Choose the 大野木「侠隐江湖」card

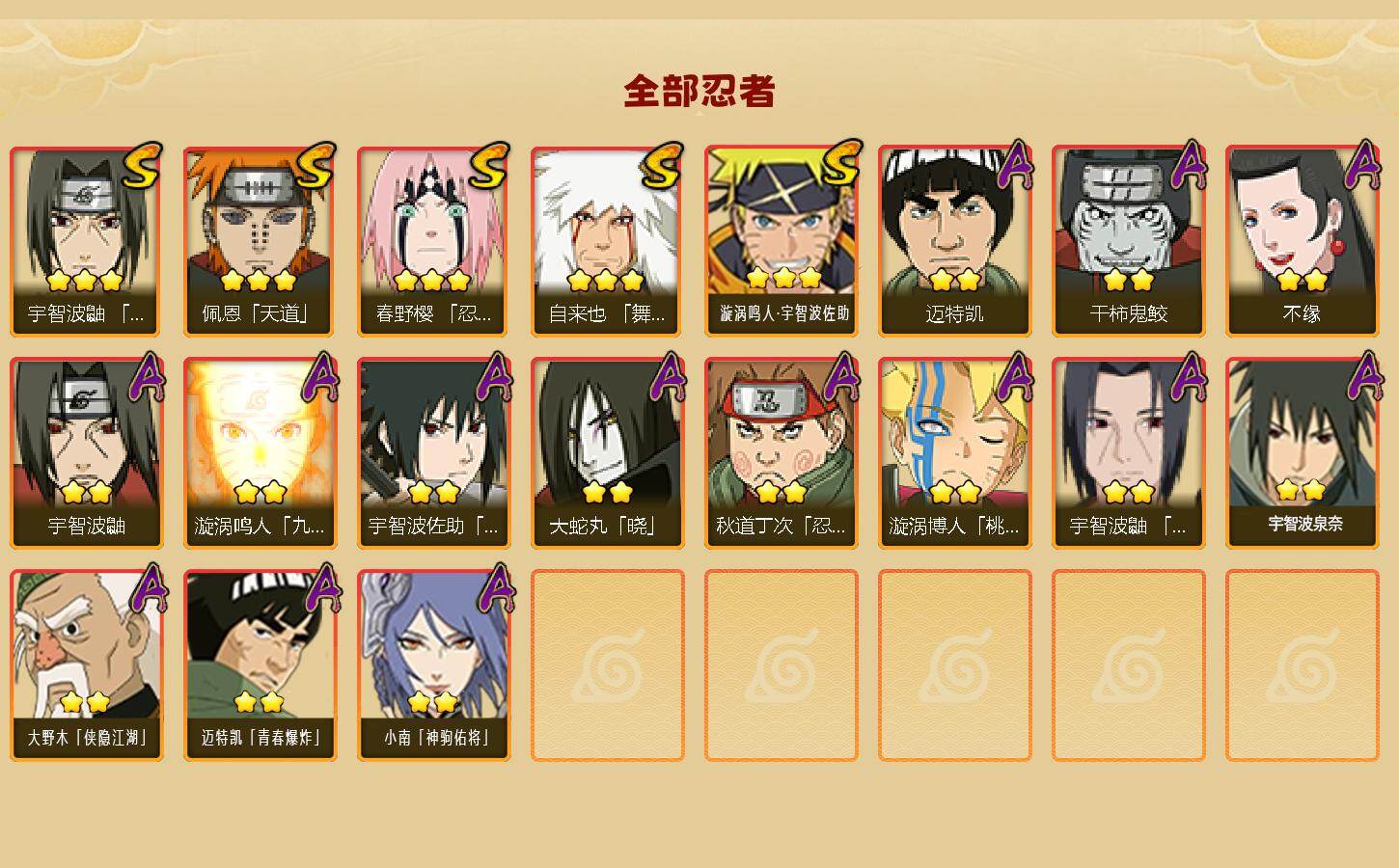point(86,665)
